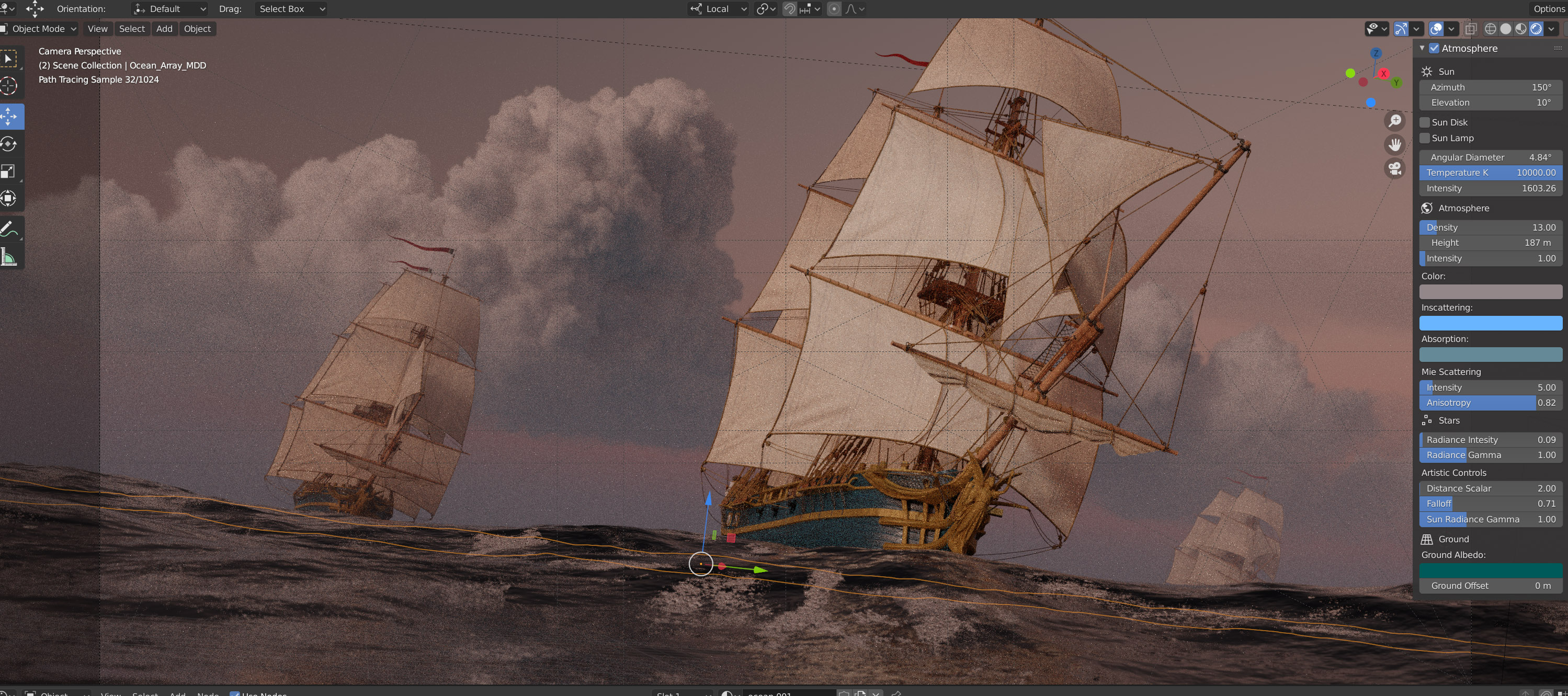Open the Add menu
The image size is (1568, 696).
(164, 29)
